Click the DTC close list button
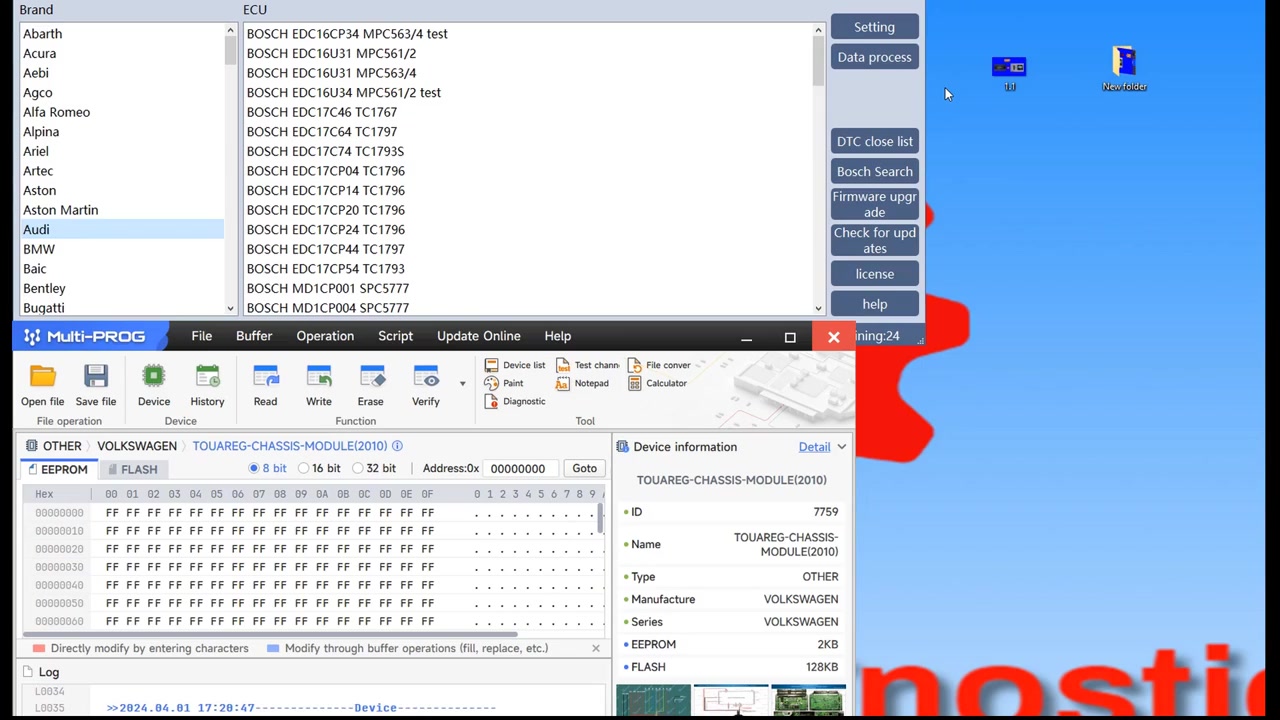The height and width of the screenshot is (720, 1280). (x=875, y=141)
